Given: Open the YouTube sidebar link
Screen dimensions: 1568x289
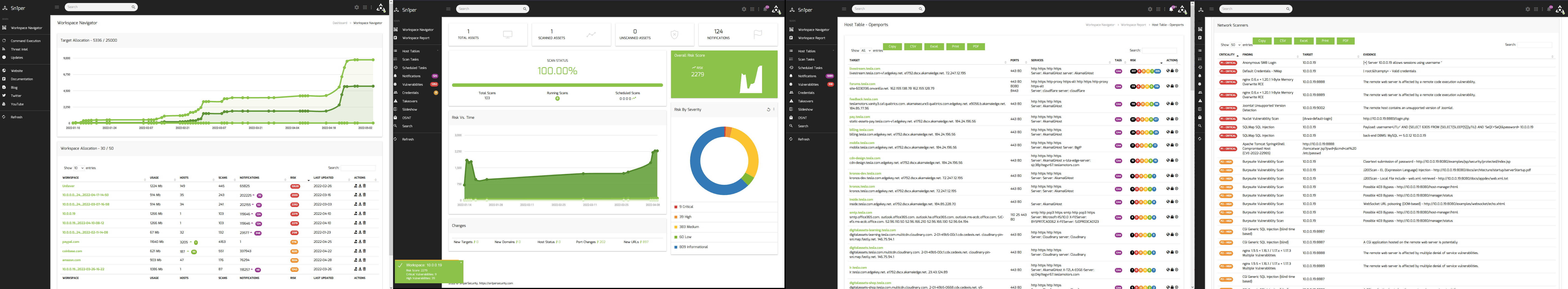Looking at the screenshot, I should (17, 104).
